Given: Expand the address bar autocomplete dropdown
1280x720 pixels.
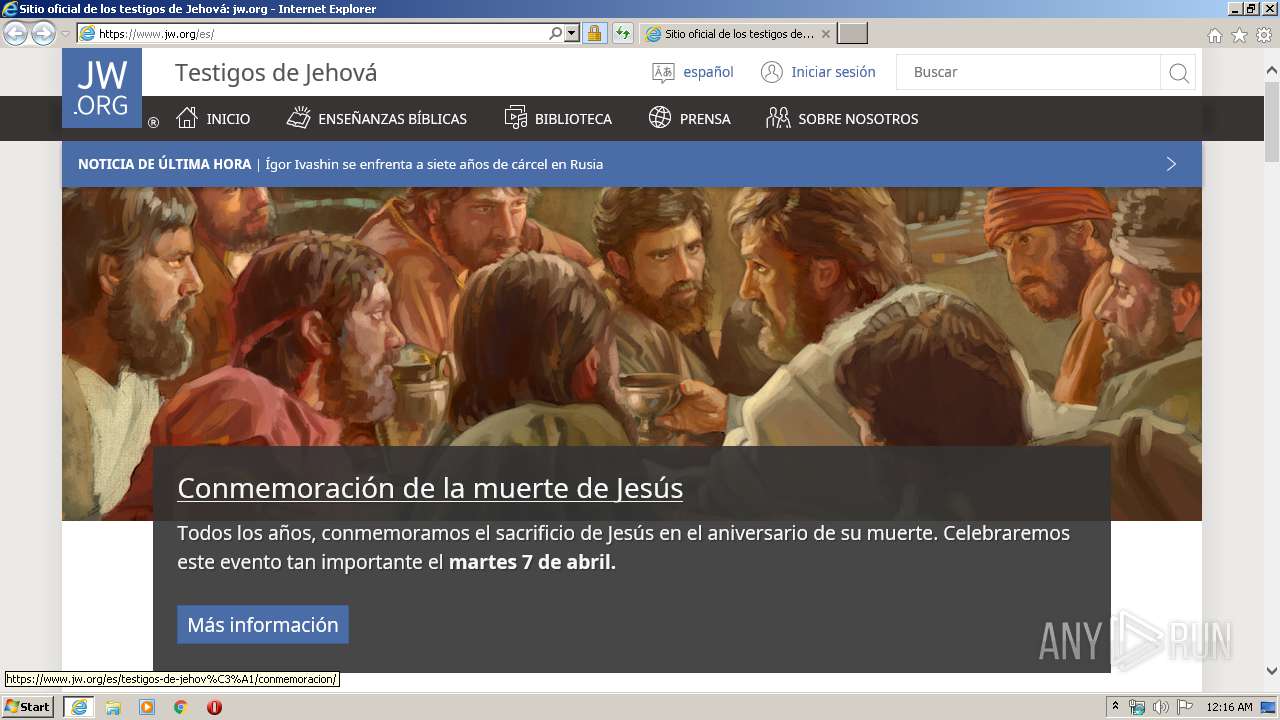Looking at the screenshot, I should 572,33.
